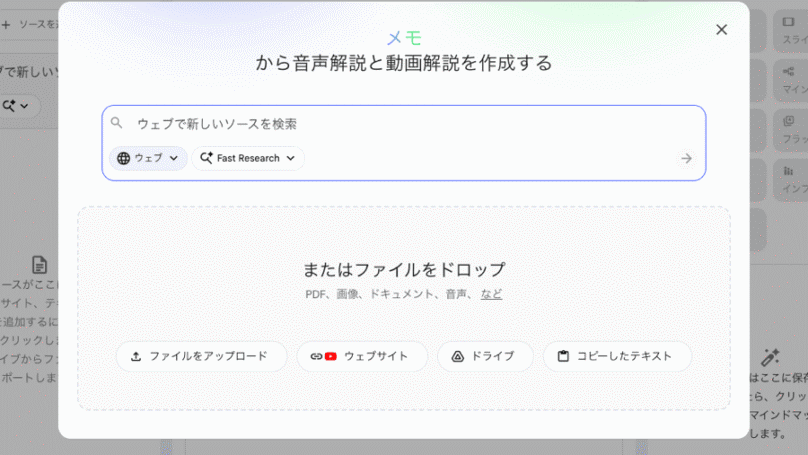Open the など supported file types link
Screen dimensions: 808x455
pyautogui.click(x=491, y=294)
